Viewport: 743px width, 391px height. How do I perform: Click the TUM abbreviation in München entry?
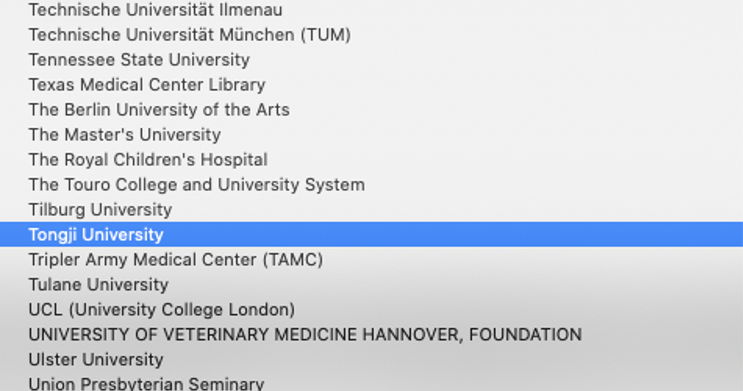pos(326,35)
